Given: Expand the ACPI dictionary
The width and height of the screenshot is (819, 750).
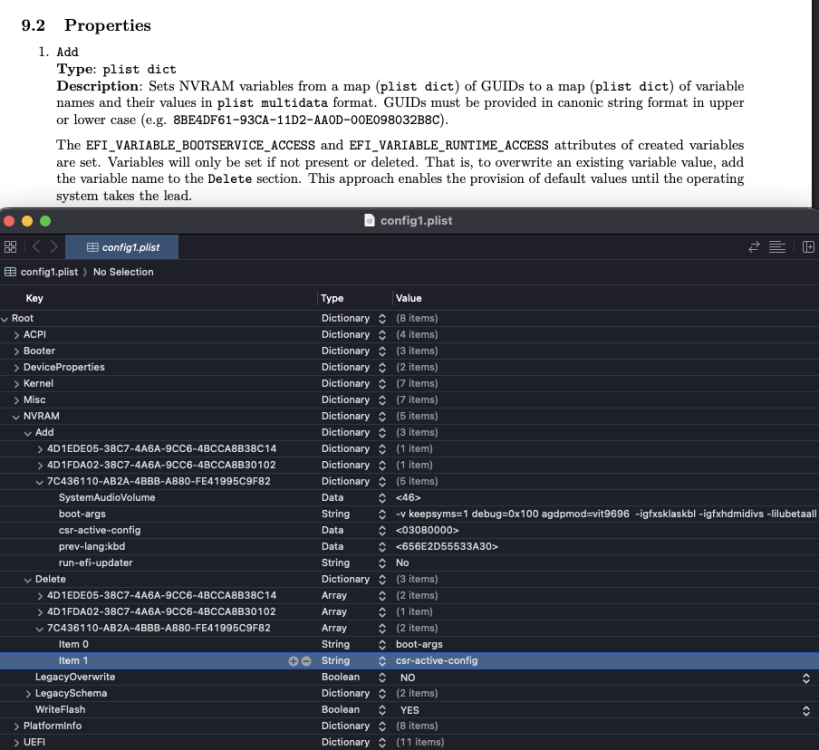Looking at the screenshot, I should pos(16,335).
